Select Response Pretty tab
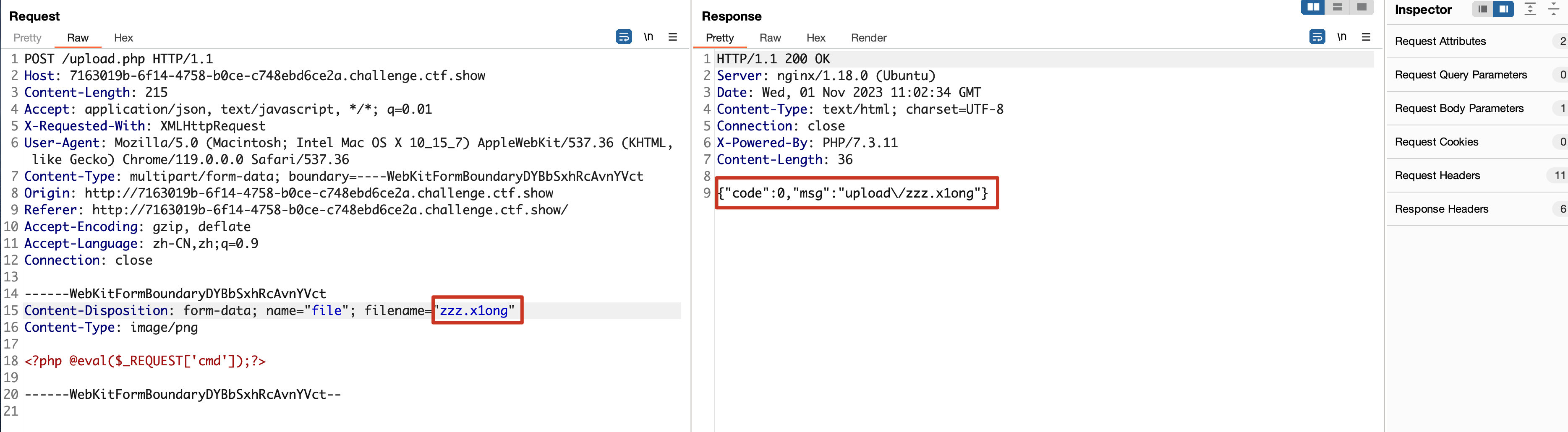Viewport: 1568px width, 432px height. [720, 38]
